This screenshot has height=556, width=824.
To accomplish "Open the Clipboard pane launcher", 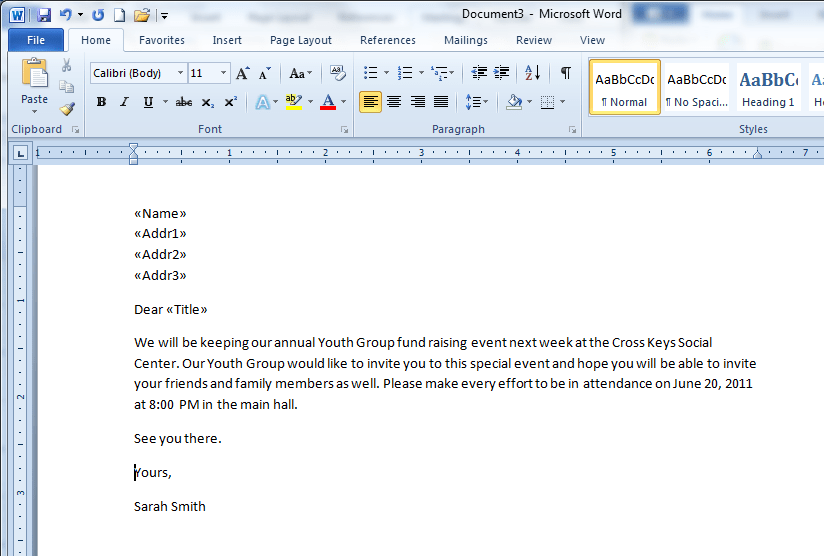I will (76, 130).
